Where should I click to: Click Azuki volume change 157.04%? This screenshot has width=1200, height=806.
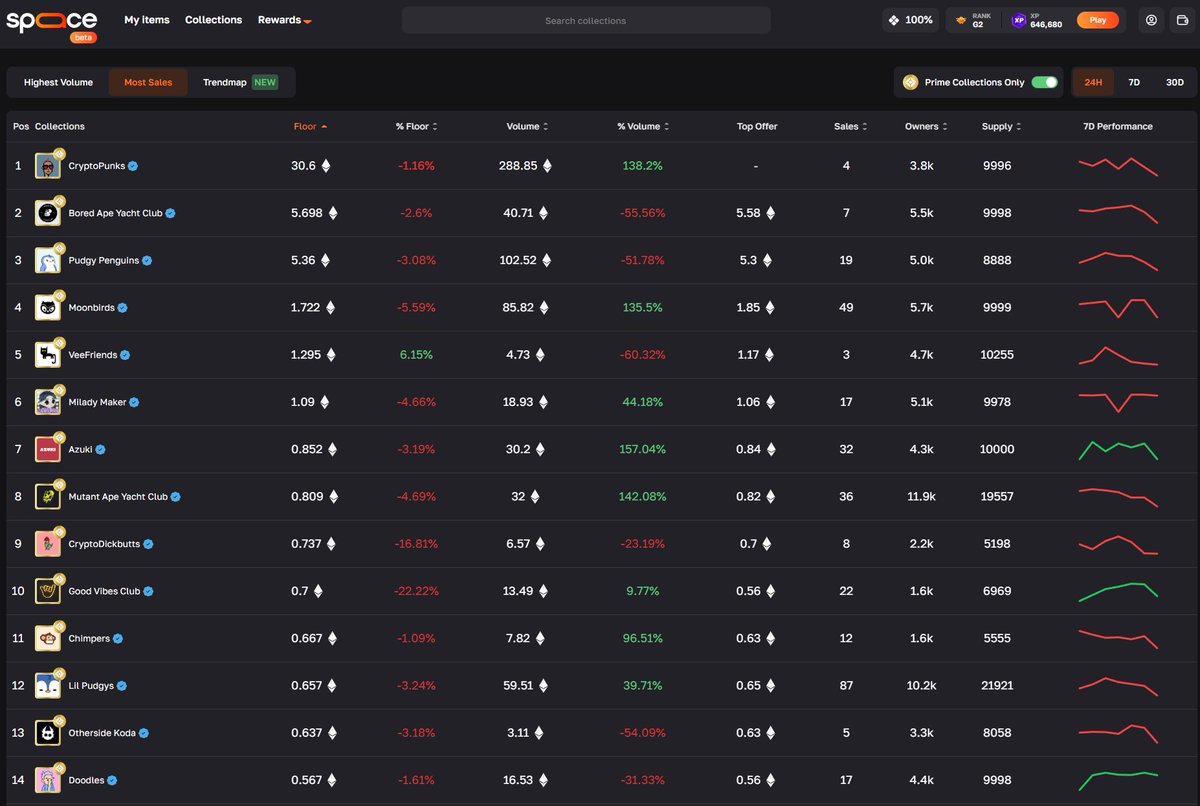tap(642, 450)
